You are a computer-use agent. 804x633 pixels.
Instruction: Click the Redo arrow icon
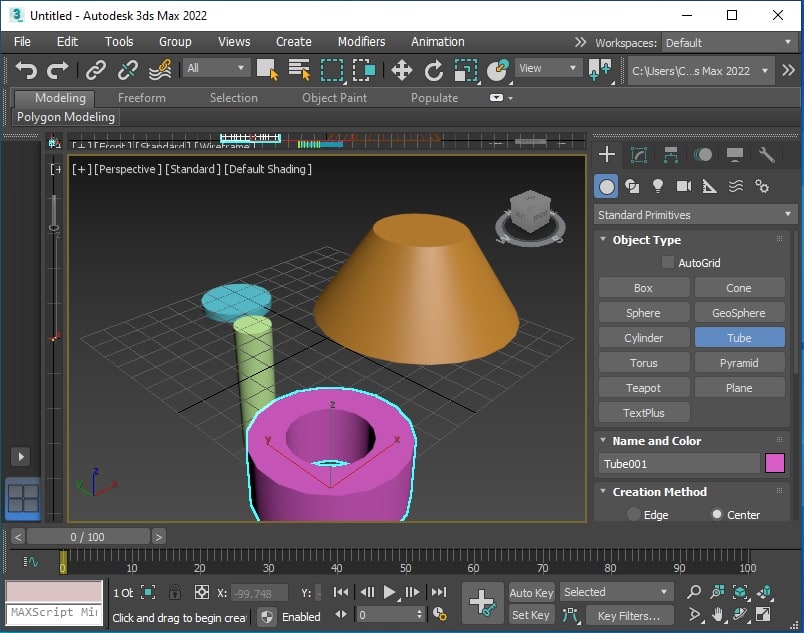coord(57,69)
